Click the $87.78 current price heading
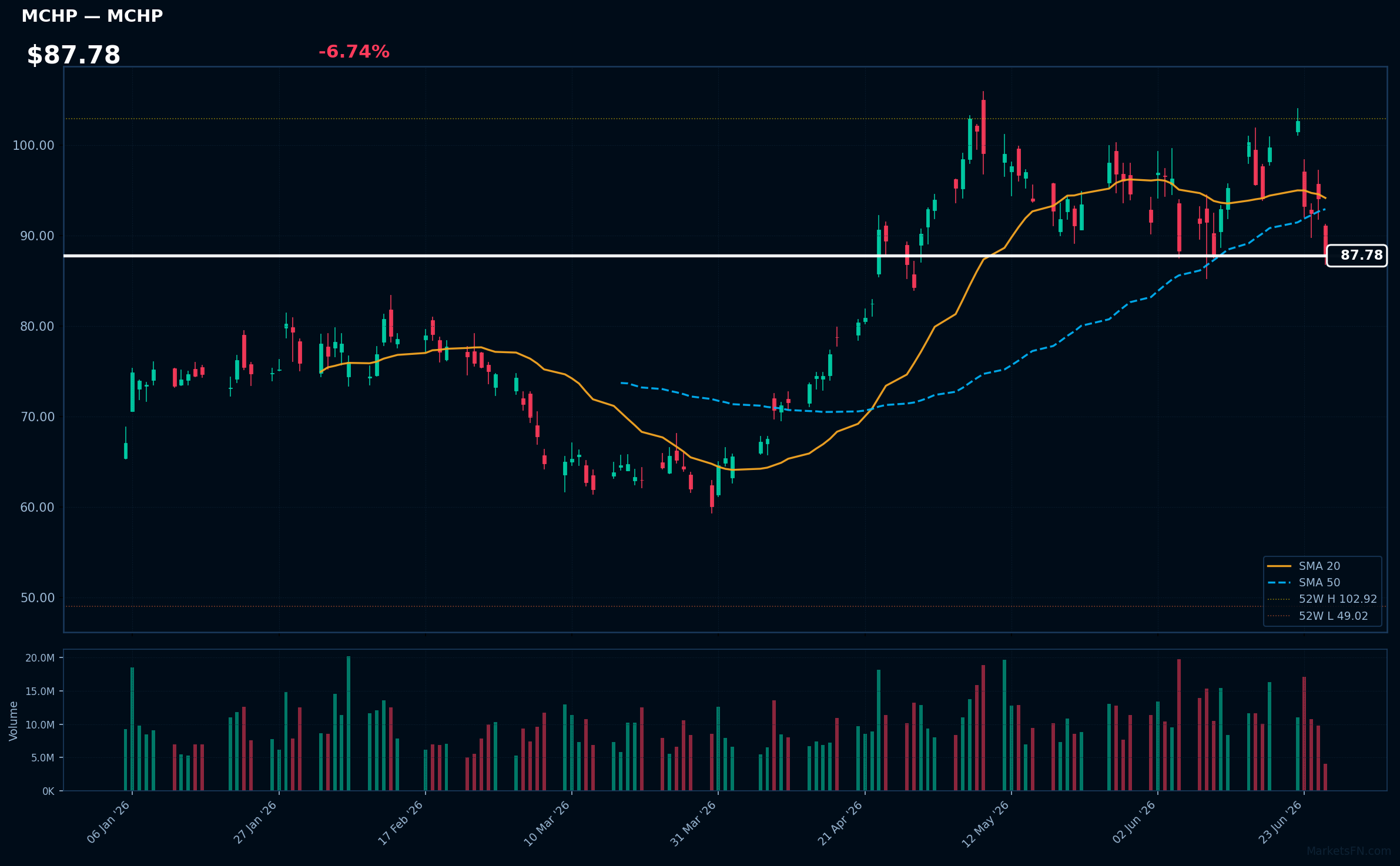This screenshot has height=866, width=1400. pos(73,55)
